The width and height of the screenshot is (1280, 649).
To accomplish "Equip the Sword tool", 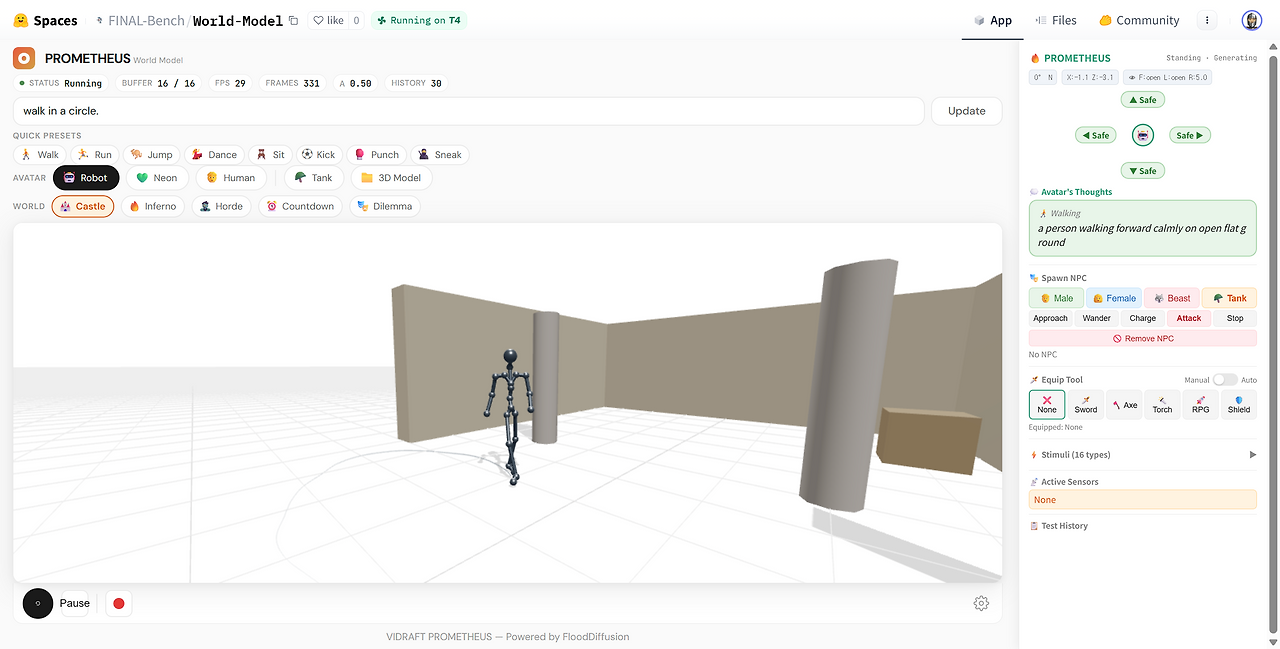I will pyautogui.click(x=1086, y=404).
